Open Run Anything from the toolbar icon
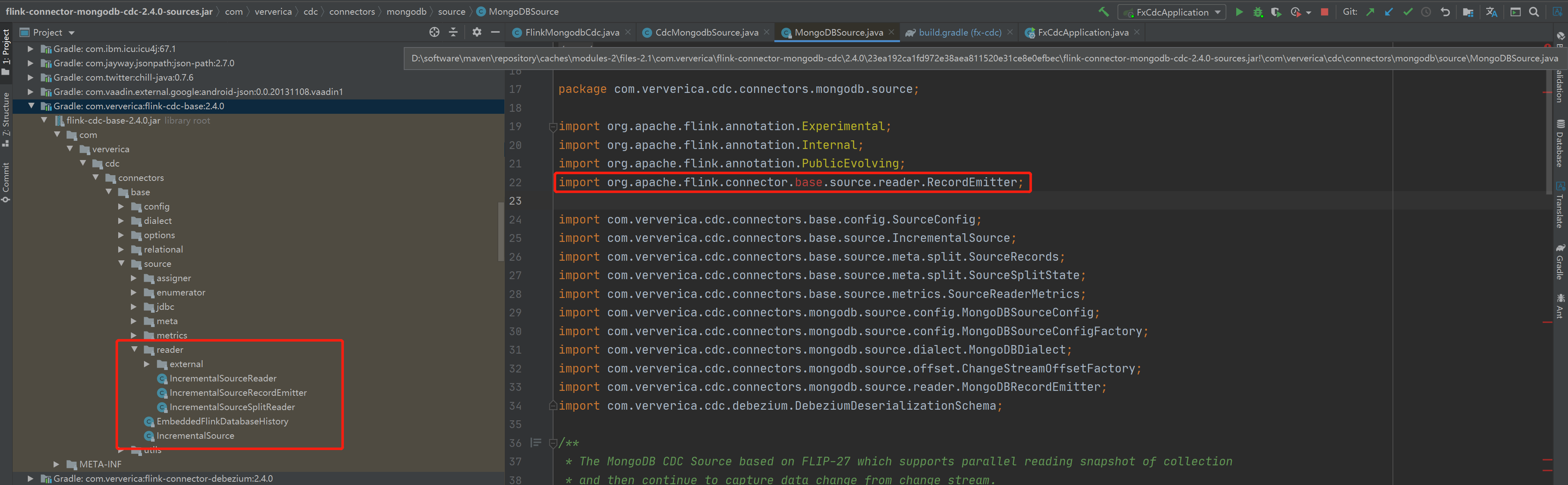This screenshot has height=485, width=1568. tap(1515, 11)
